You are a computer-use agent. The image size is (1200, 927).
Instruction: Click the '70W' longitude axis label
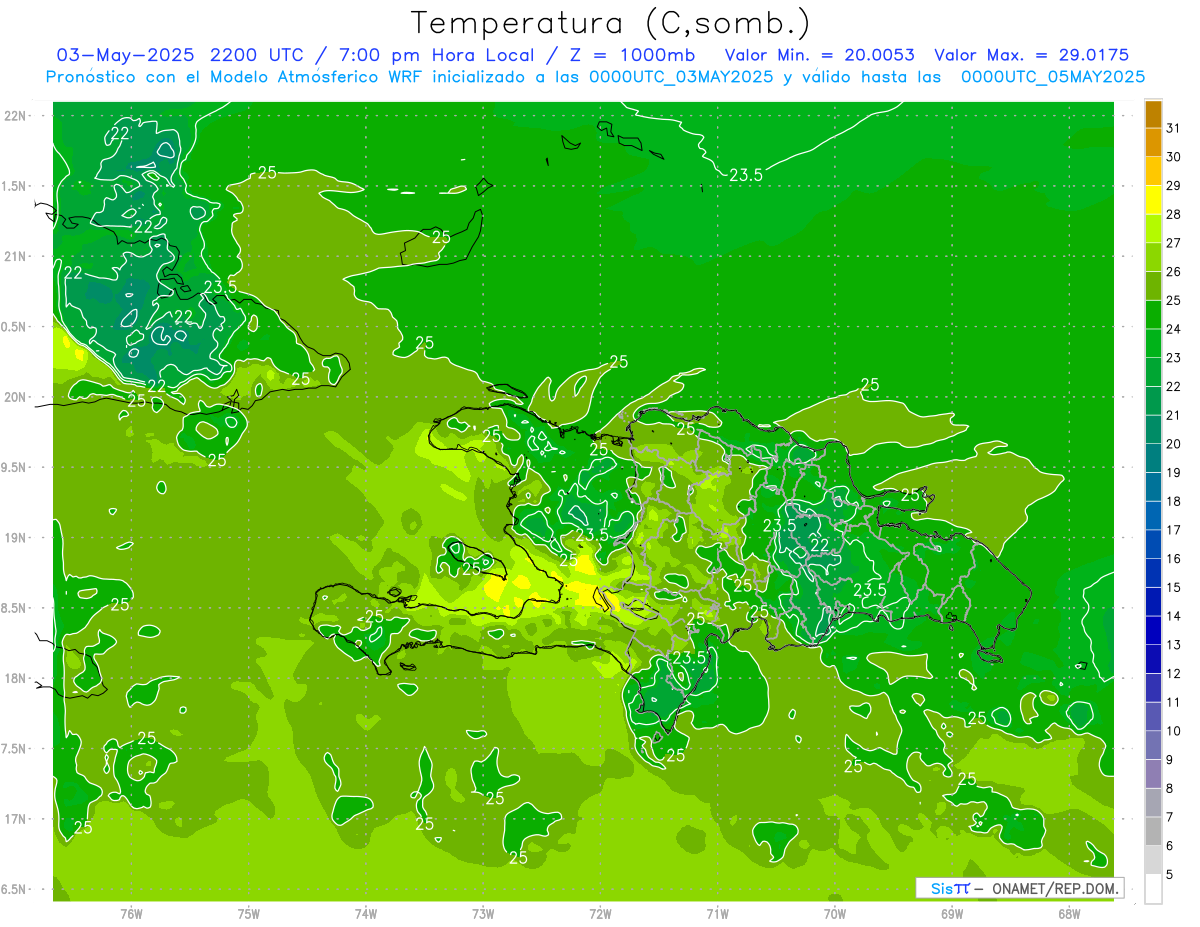tap(835, 913)
